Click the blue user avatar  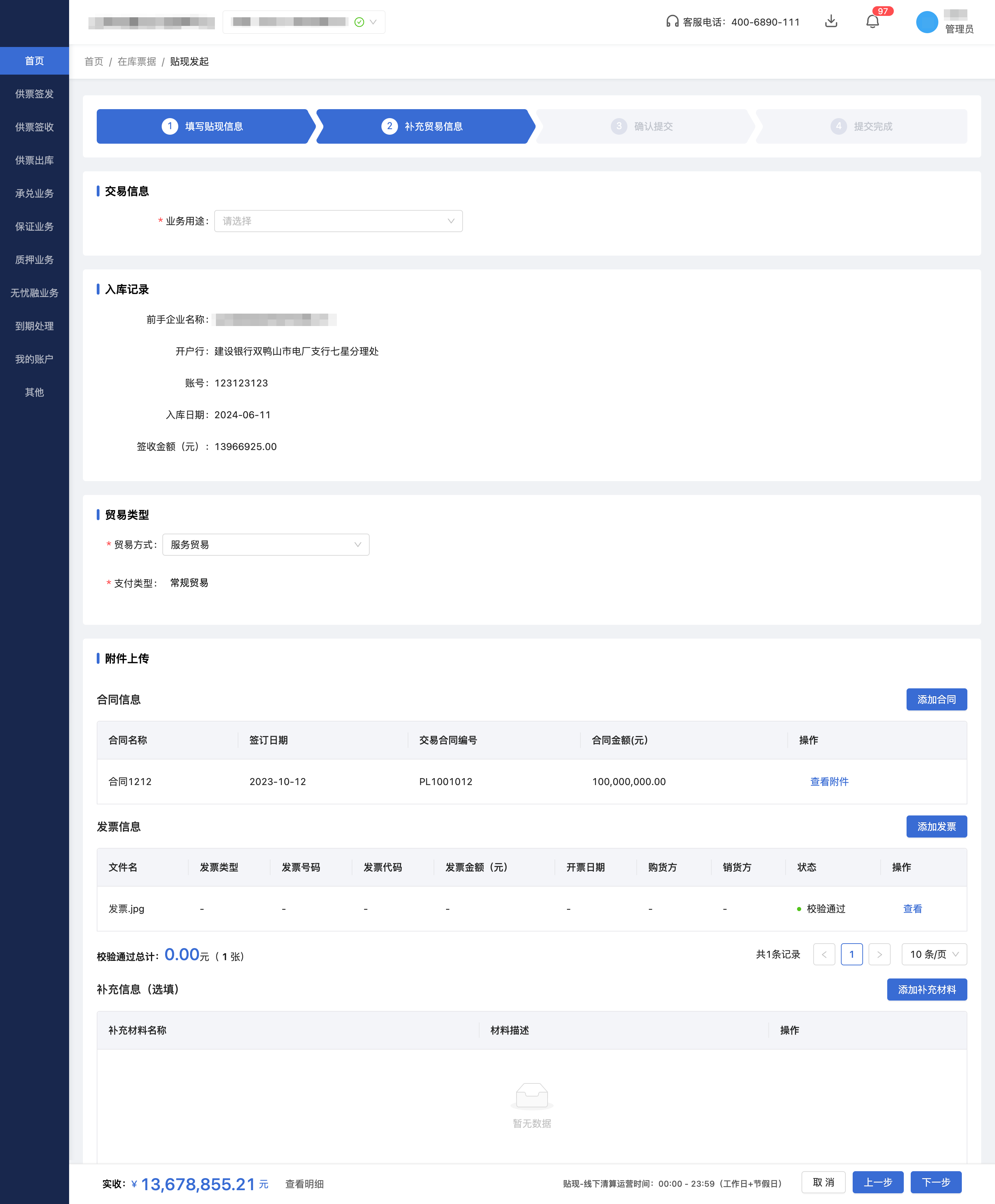point(927,22)
